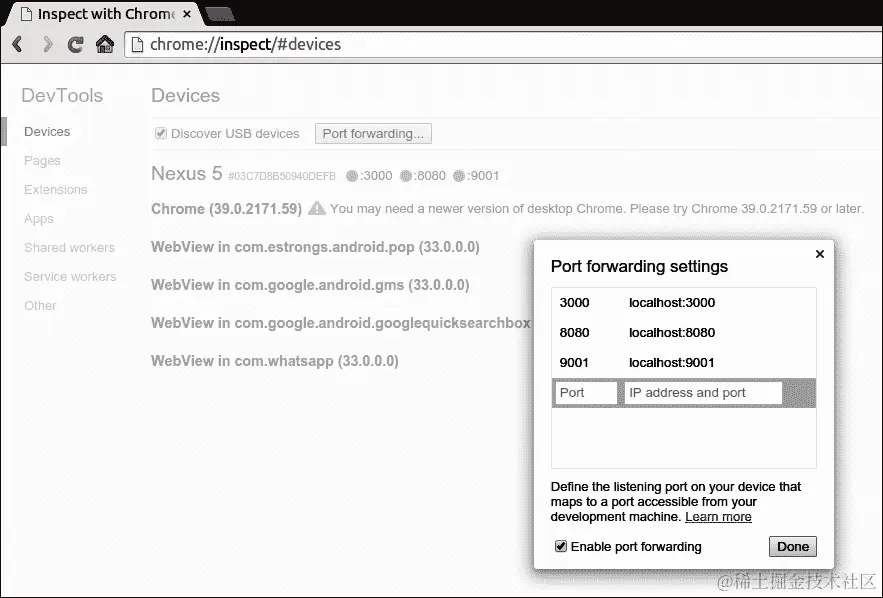Image resolution: width=883 pixels, height=598 pixels.
Task: Select Pages in the DevTools sidebar
Action: point(42,161)
